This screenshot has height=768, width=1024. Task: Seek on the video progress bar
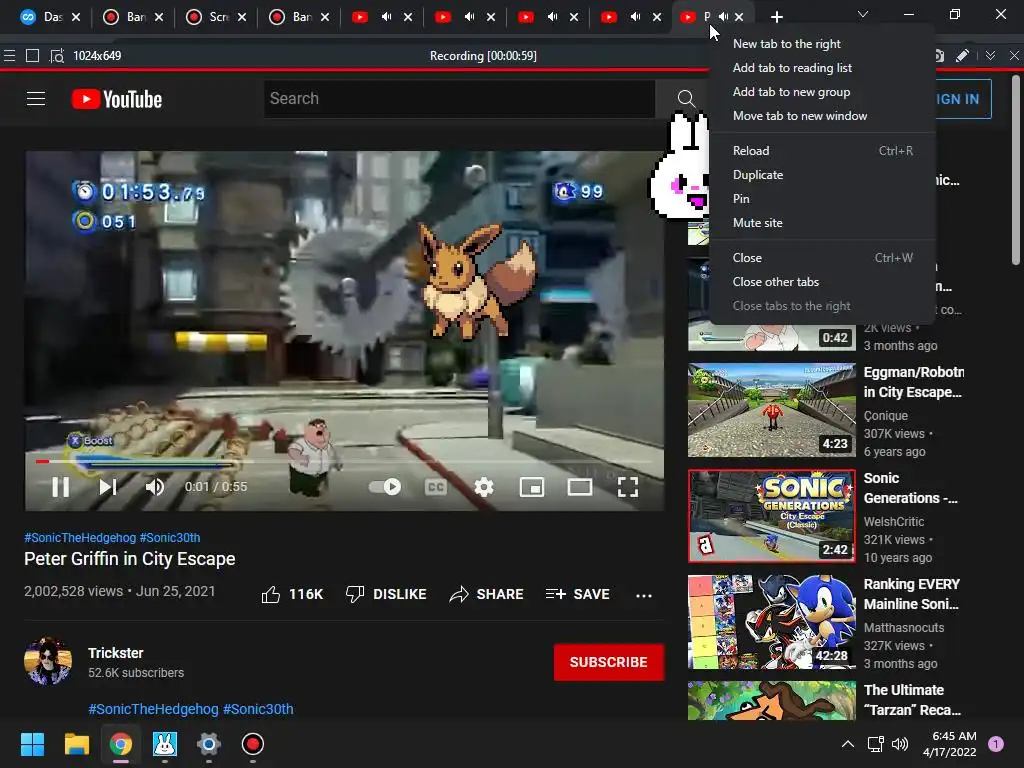pyautogui.click(x=344, y=462)
